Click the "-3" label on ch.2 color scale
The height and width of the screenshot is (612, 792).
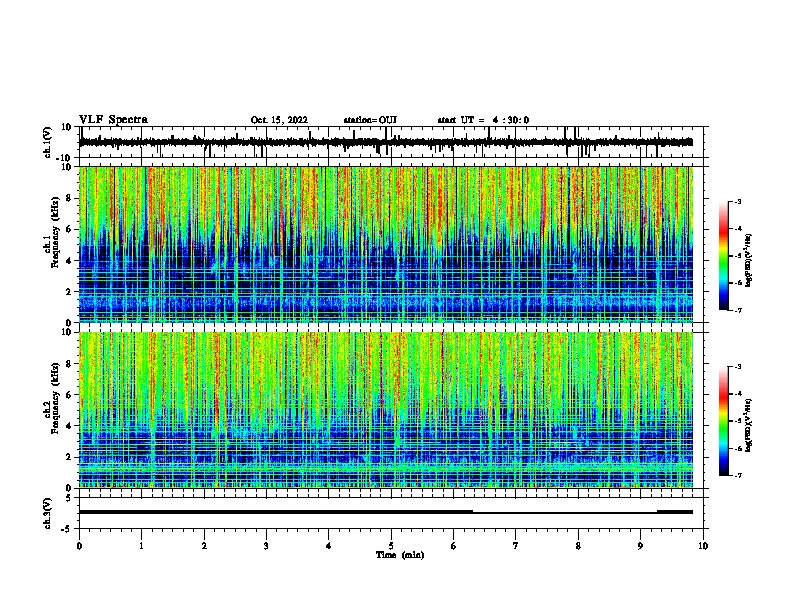coord(738,367)
